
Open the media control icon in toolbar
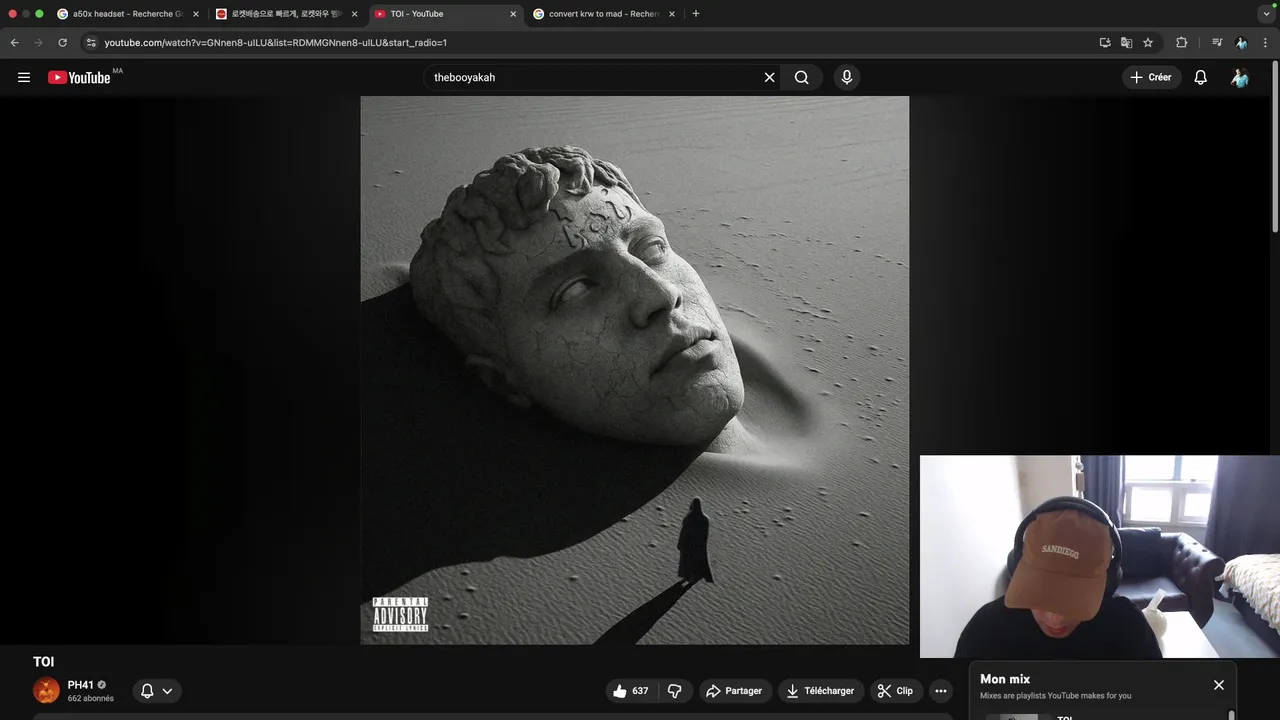(x=1217, y=43)
